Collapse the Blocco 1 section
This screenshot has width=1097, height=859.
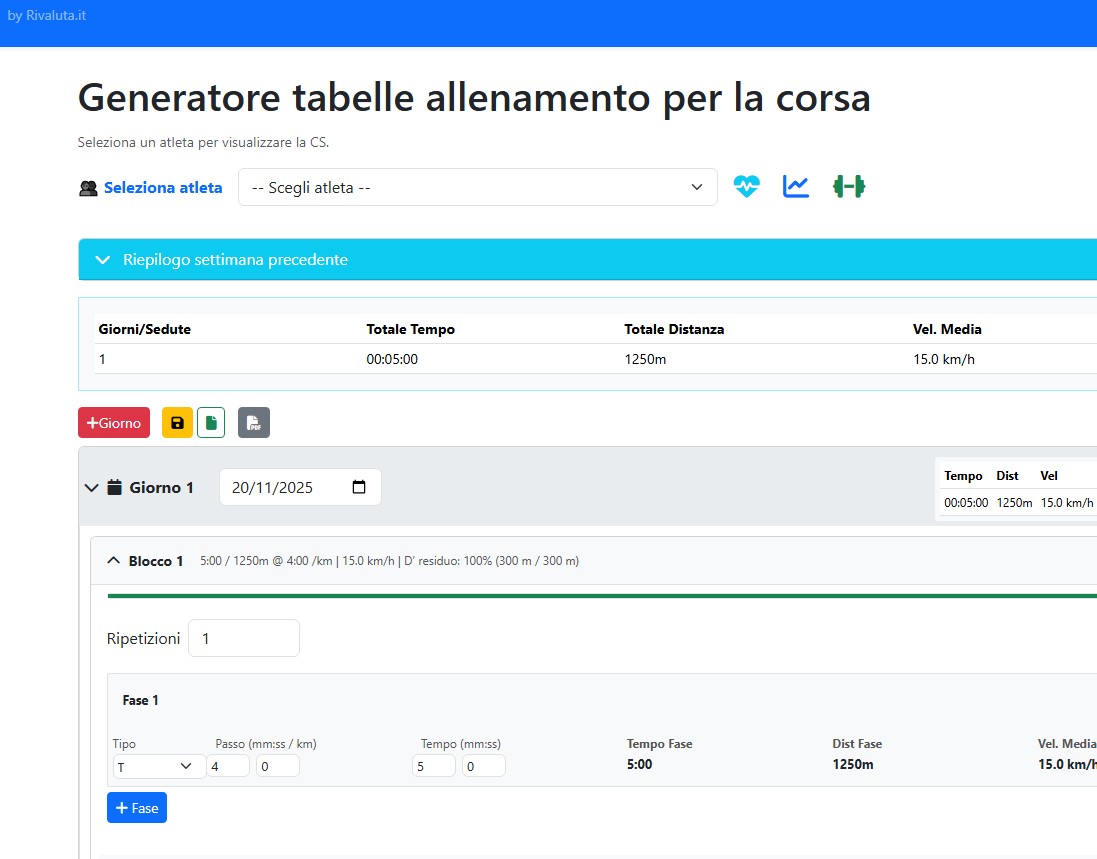click(x=112, y=561)
